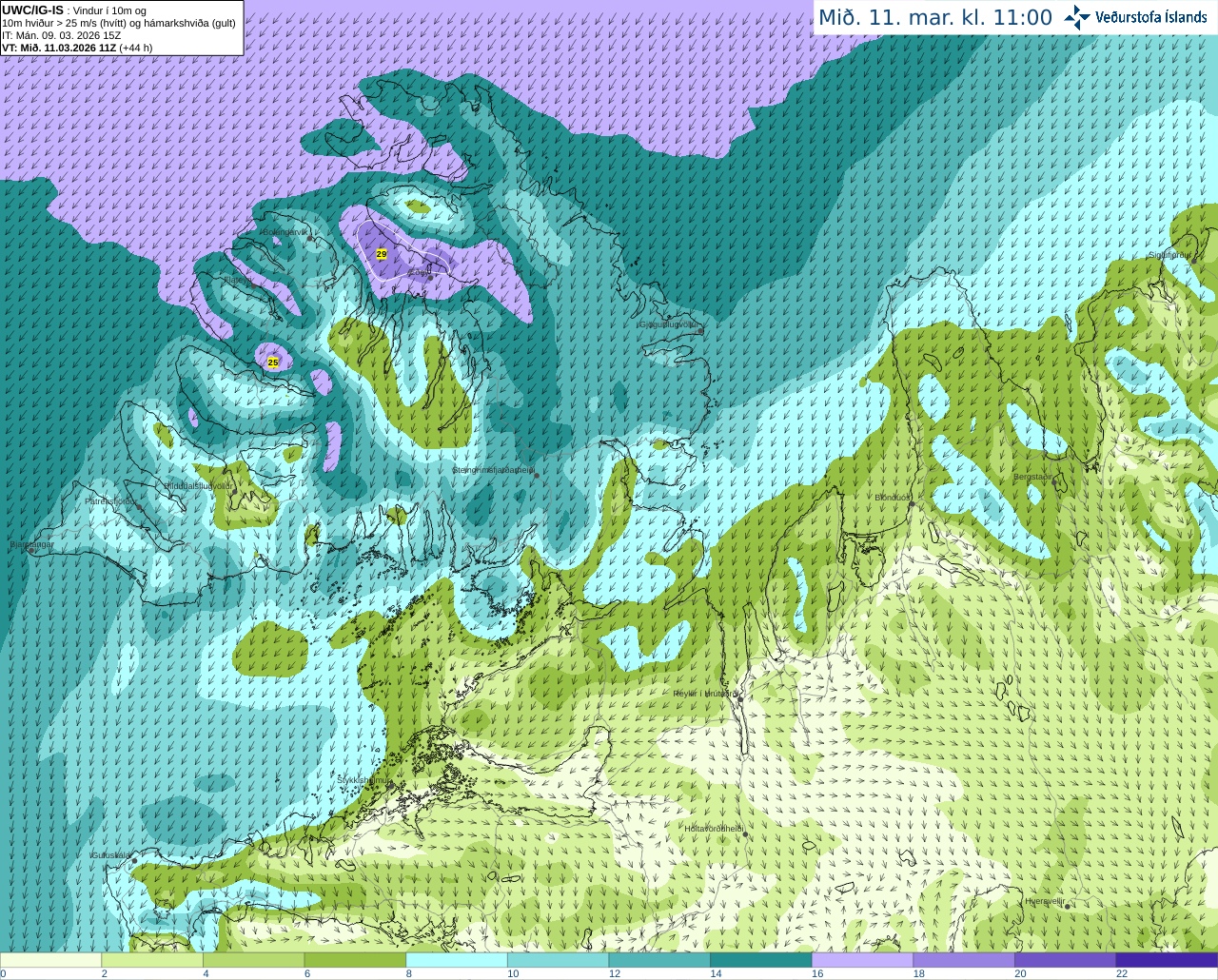Click the IT: Mán. 09. 03. 2026 15Z line

click(x=62, y=35)
